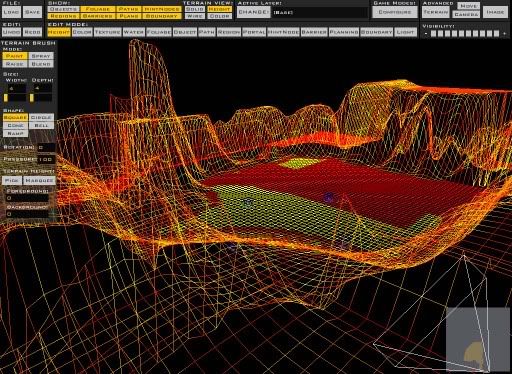
Task: Click the Change active layer button
Action: pyautogui.click(x=254, y=12)
